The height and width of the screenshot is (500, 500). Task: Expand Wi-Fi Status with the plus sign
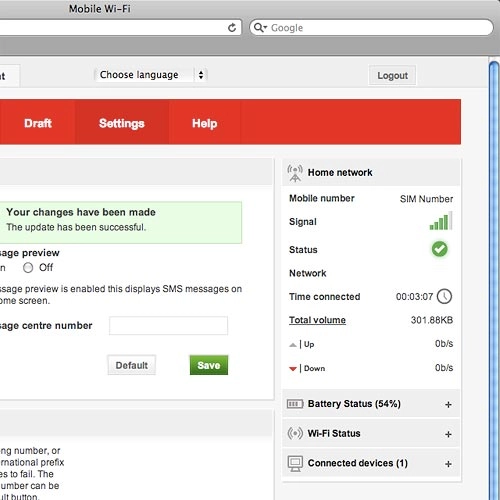(448, 434)
